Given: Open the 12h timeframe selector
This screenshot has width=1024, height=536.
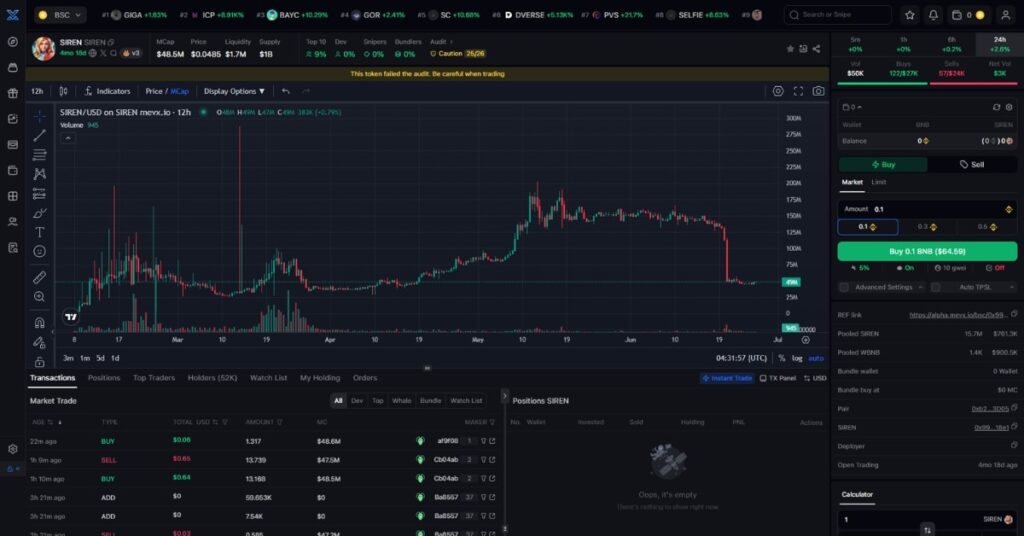Looking at the screenshot, I should tap(37, 91).
